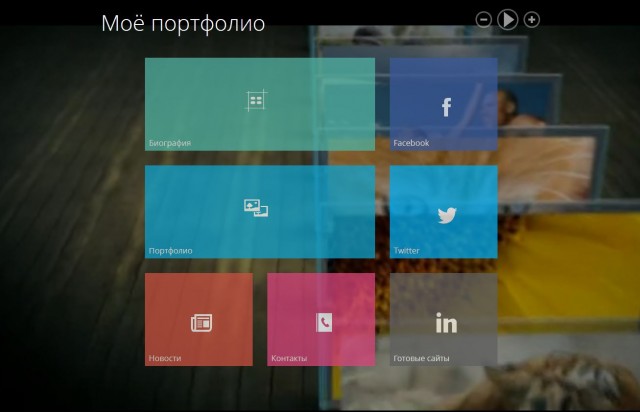Click the Портфолио label text on blue tile
Viewport: 640px width, 412px height.
170,251
